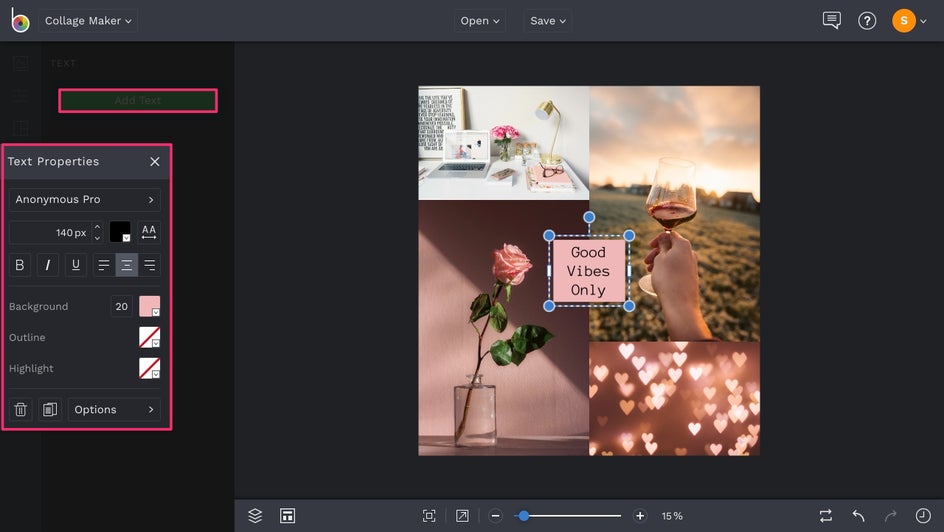Open the help question mark icon

pos(867,21)
